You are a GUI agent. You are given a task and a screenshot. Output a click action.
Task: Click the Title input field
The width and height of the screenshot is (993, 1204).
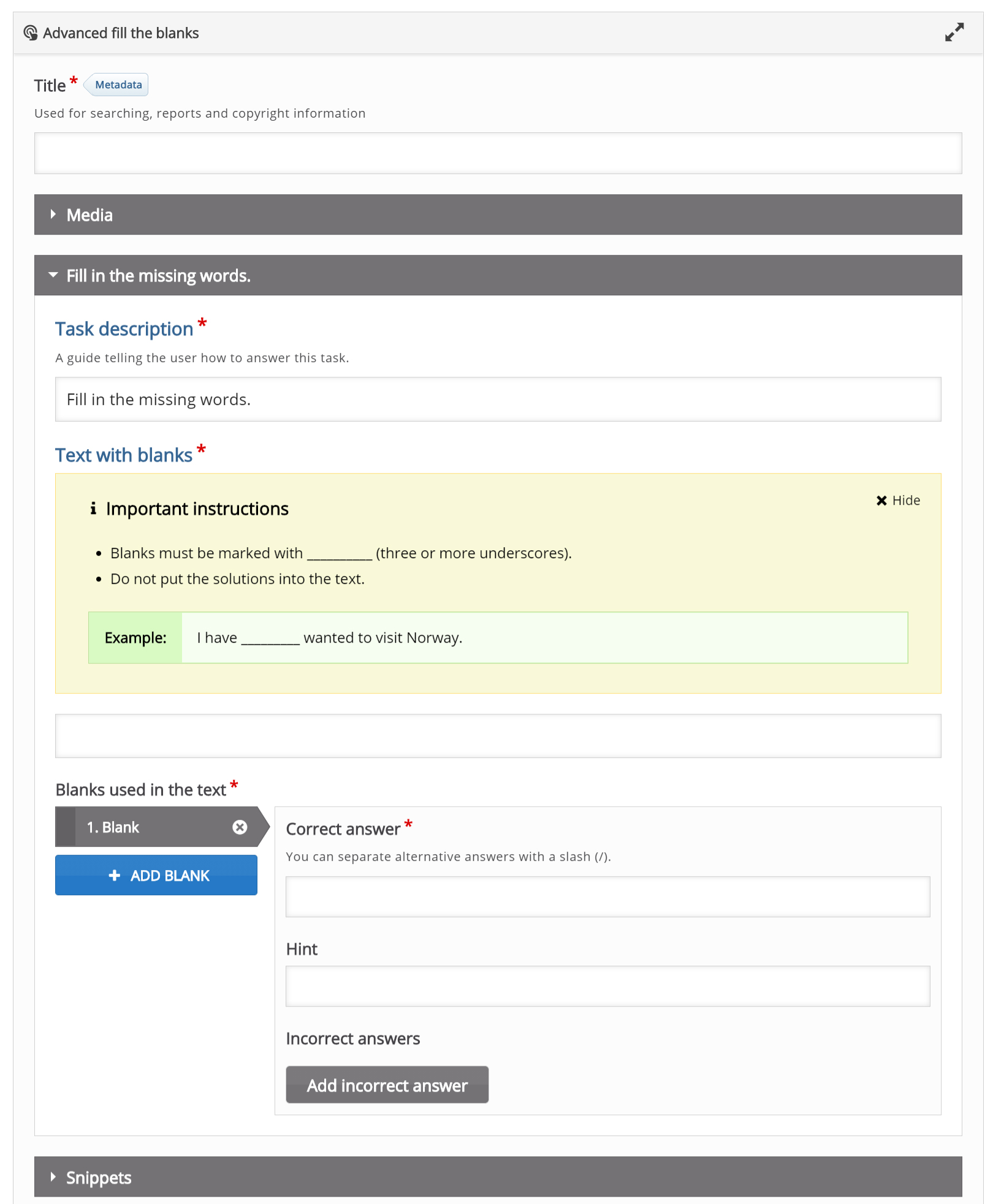[x=498, y=153]
